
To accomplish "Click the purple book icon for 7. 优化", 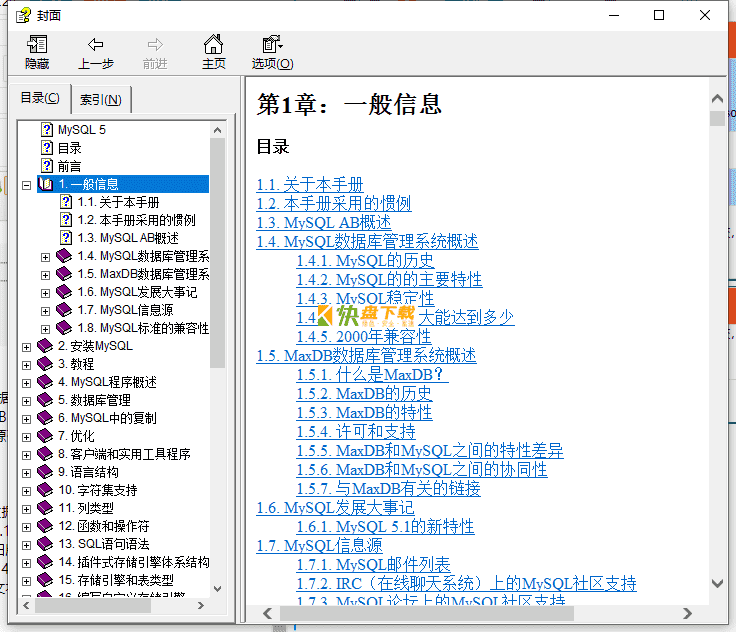I will [x=45, y=436].
